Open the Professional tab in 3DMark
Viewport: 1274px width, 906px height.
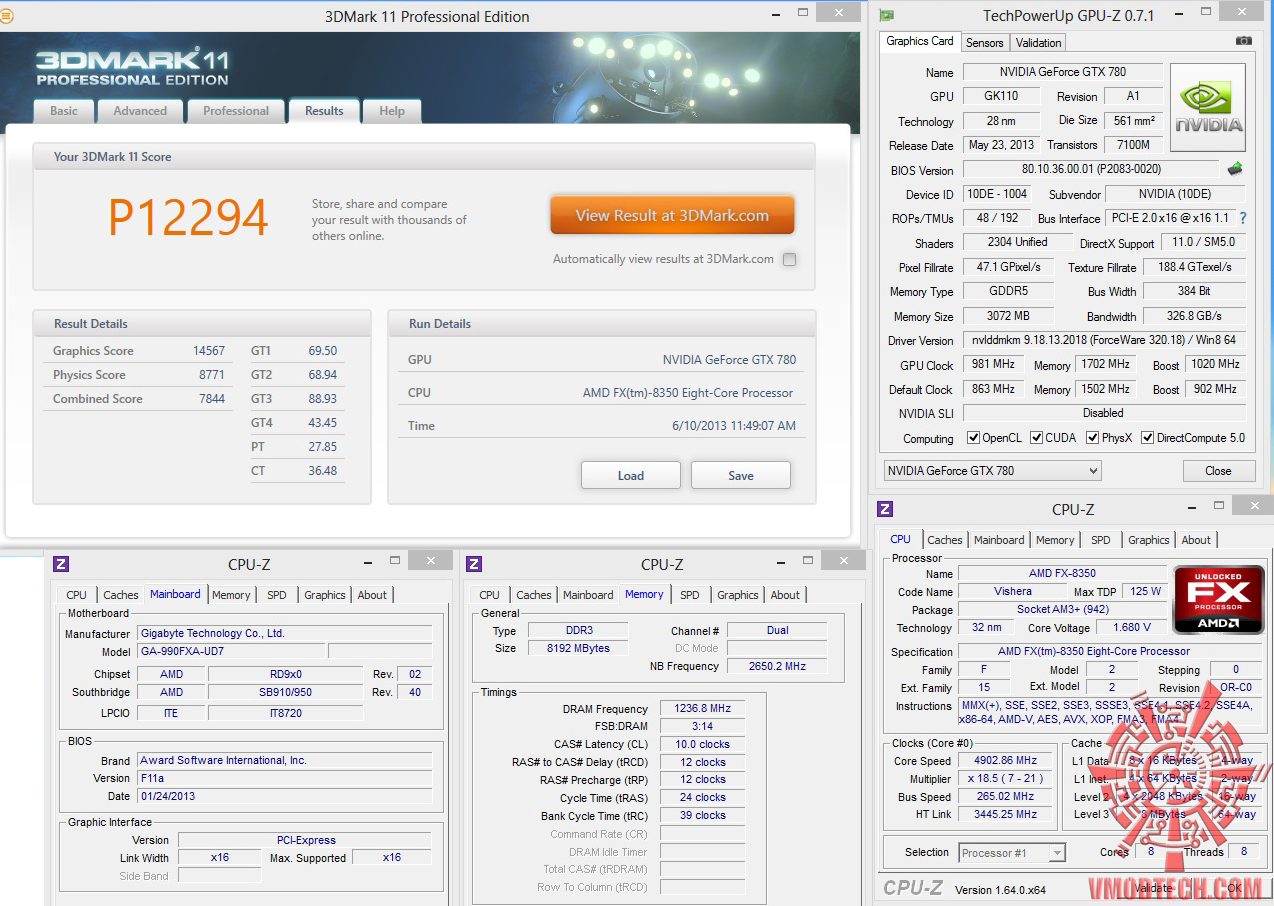point(236,111)
